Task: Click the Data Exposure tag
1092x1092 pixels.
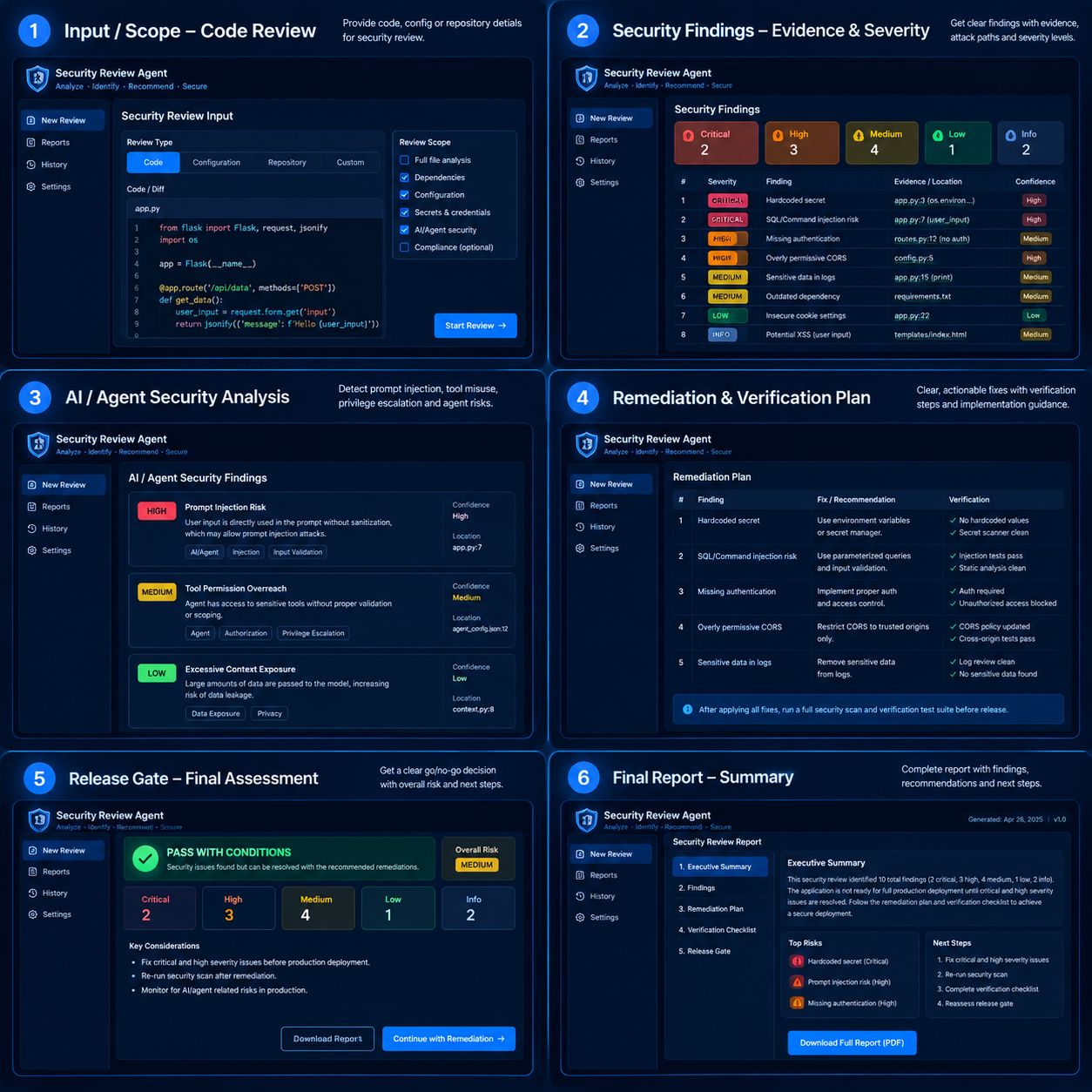Action: [x=216, y=713]
